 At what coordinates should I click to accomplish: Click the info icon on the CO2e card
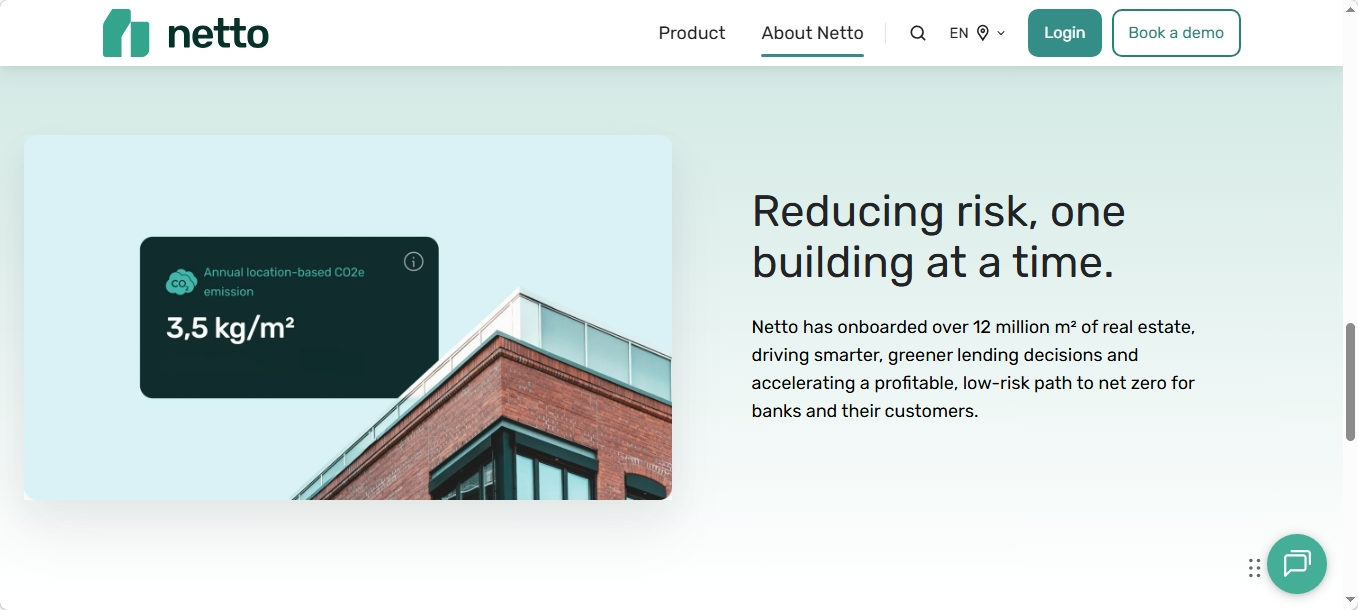(414, 261)
